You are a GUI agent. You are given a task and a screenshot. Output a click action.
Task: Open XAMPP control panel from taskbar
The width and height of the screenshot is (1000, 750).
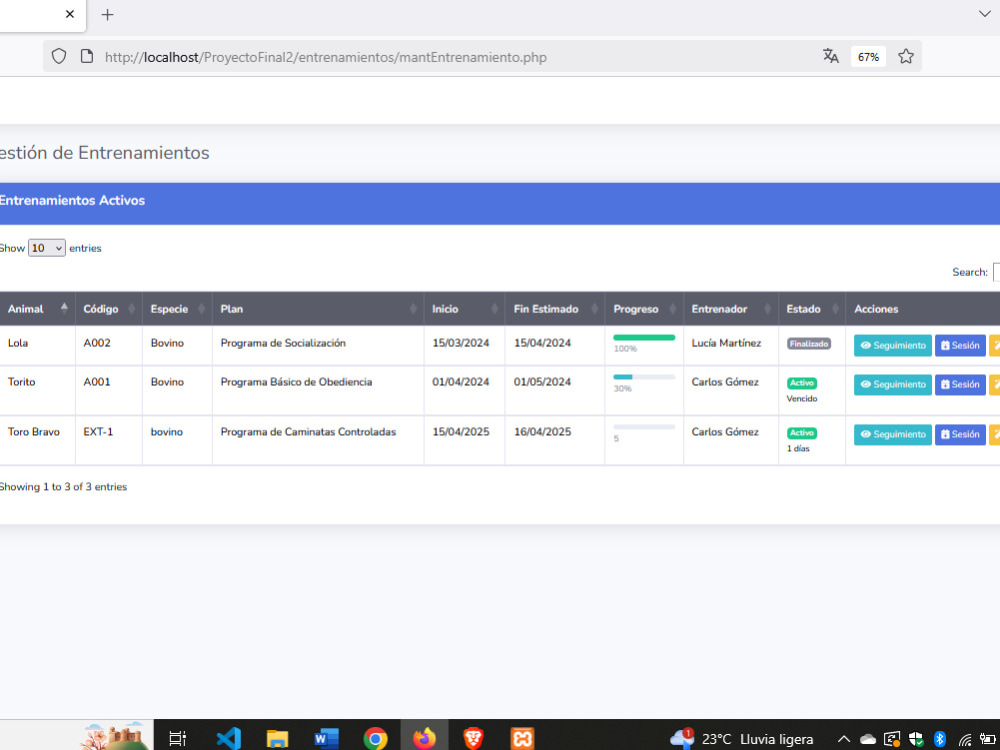point(522,739)
